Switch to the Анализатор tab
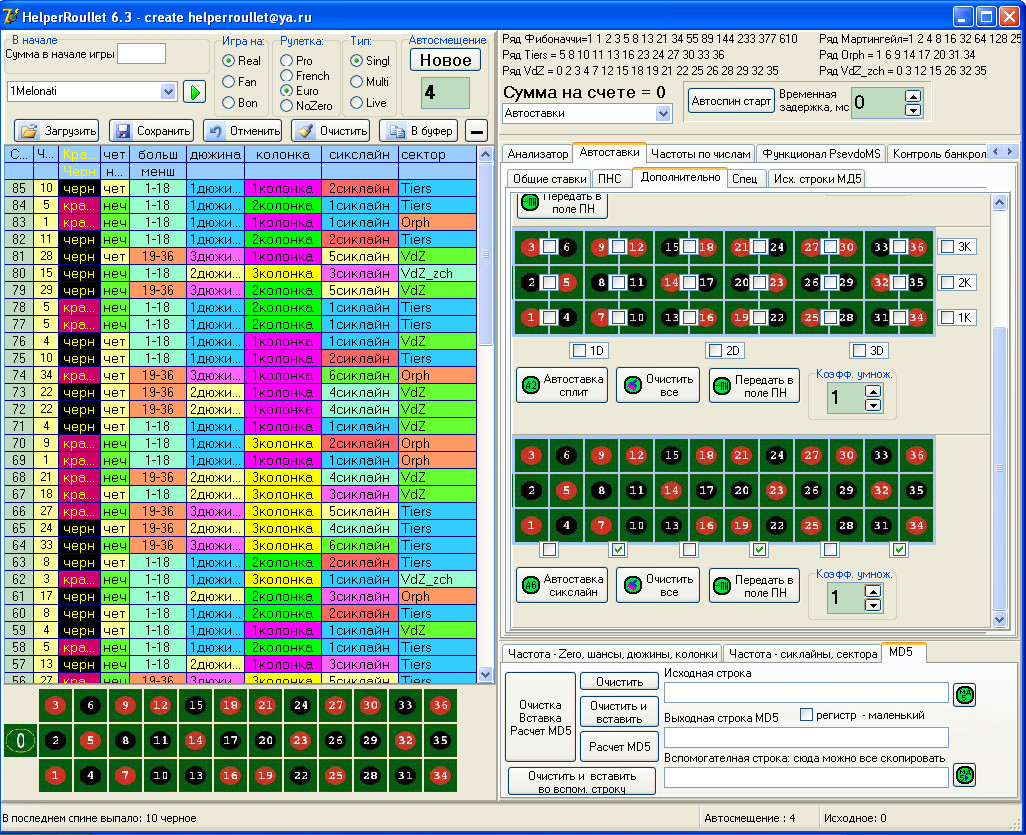The height and width of the screenshot is (835, 1026). 538,154
